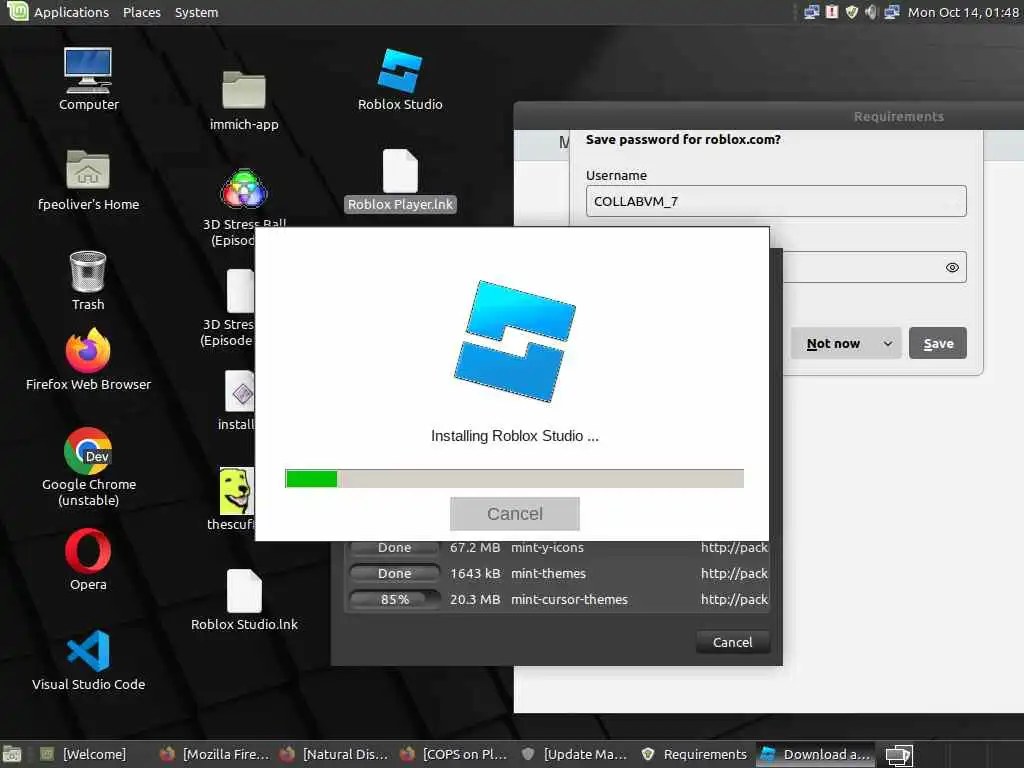Switch to the Download a... taskbar window

click(816, 755)
